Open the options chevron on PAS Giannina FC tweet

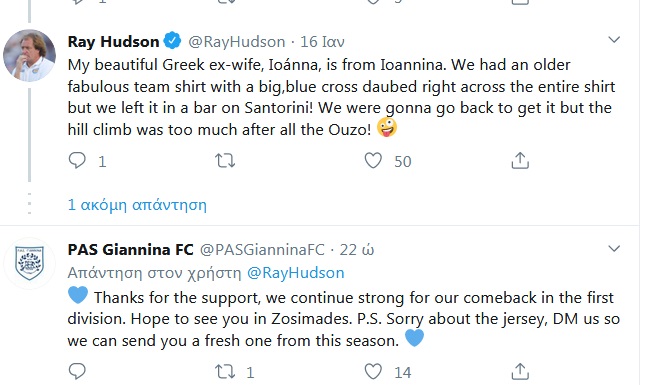[614, 248]
